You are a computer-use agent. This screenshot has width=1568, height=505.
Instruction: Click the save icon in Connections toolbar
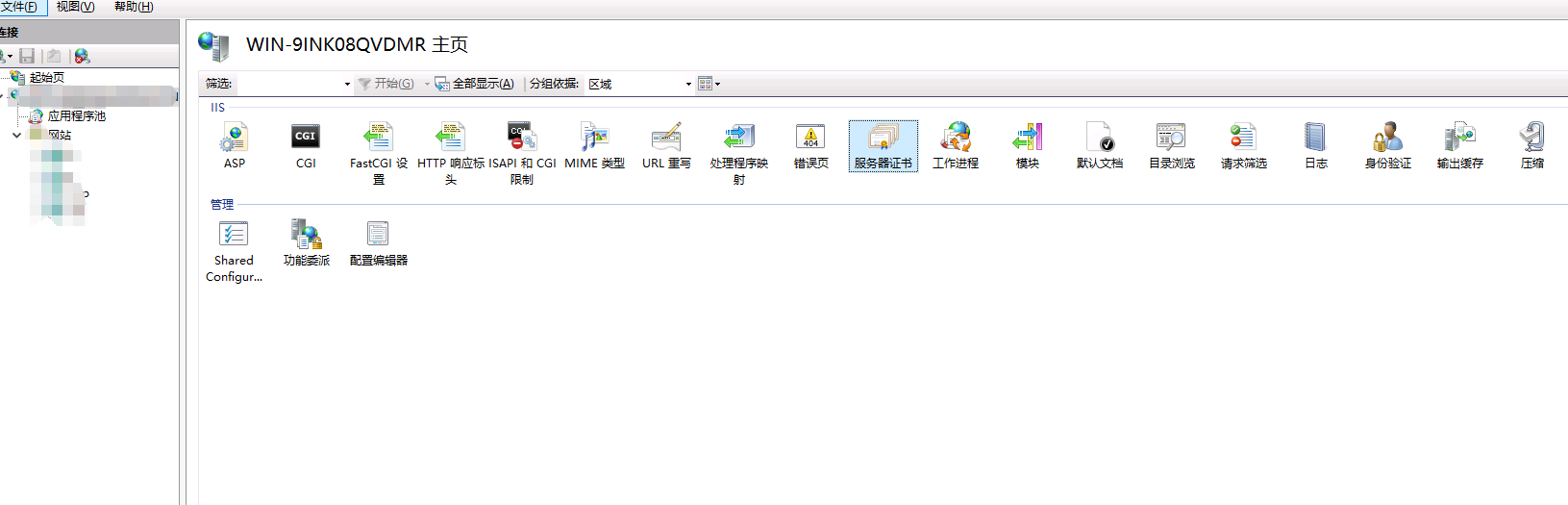pyautogui.click(x=27, y=57)
